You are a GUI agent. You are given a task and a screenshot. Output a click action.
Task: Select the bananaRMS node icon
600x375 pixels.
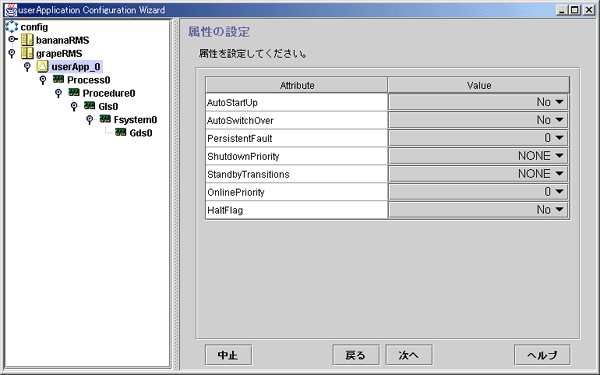click(x=27, y=40)
